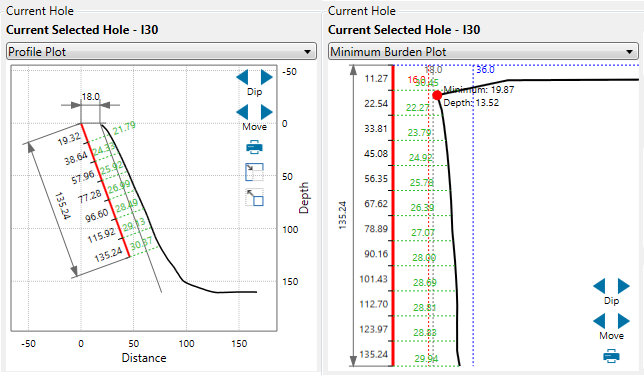Click depth label 112.70 in Burden Plot
The width and height of the screenshot is (644, 375).
tap(374, 304)
